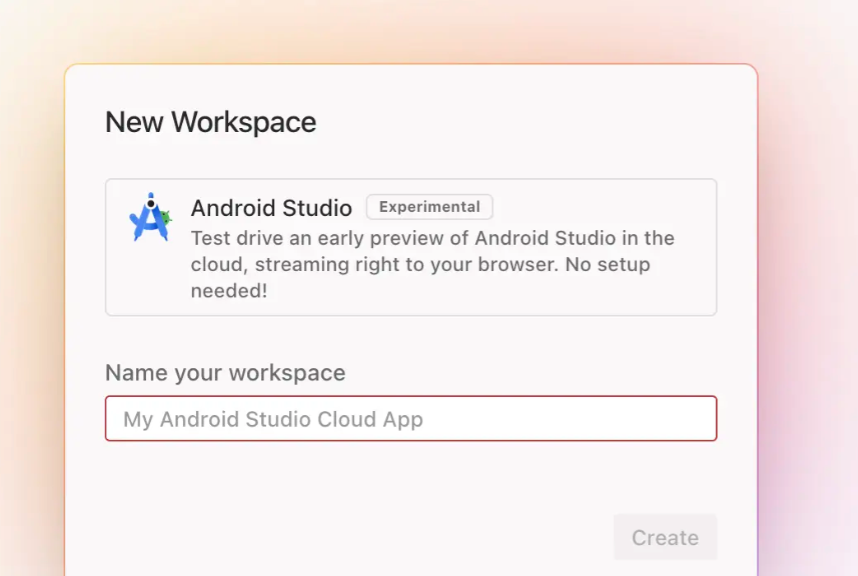Click the dialog background panel

click(x=410, y=480)
